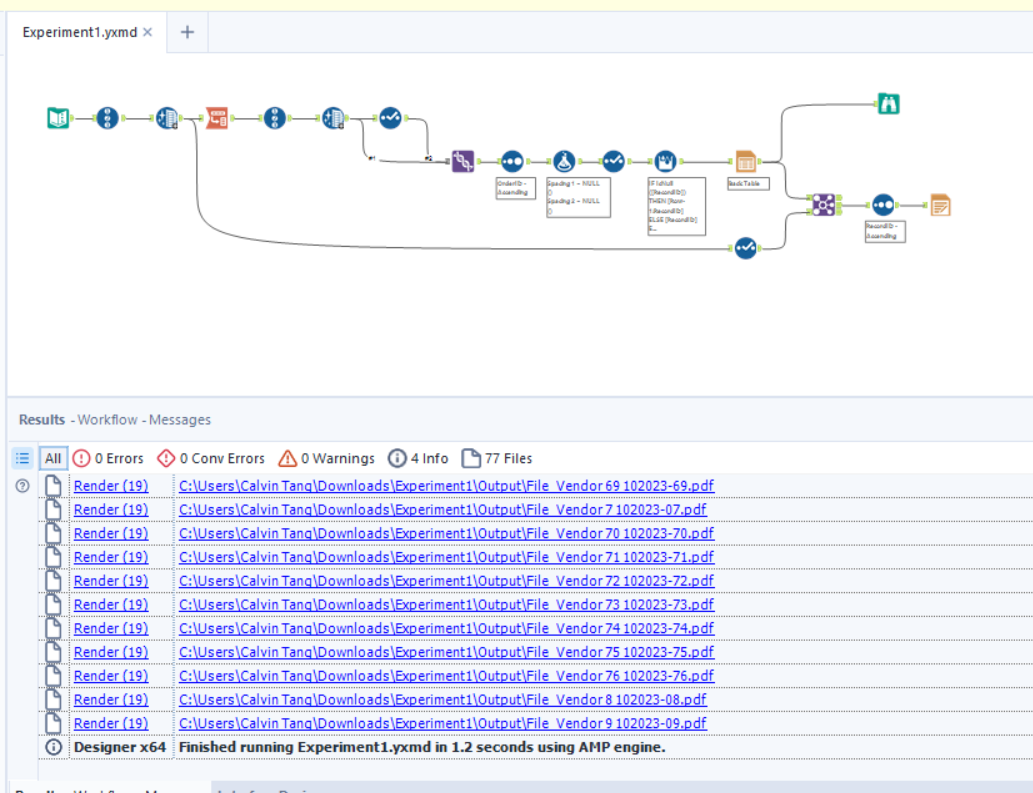Viewport: 1033px width, 793px height.
Task: Select the Sort tool annotated OrderID Ascending
Action: pos(511,160)
